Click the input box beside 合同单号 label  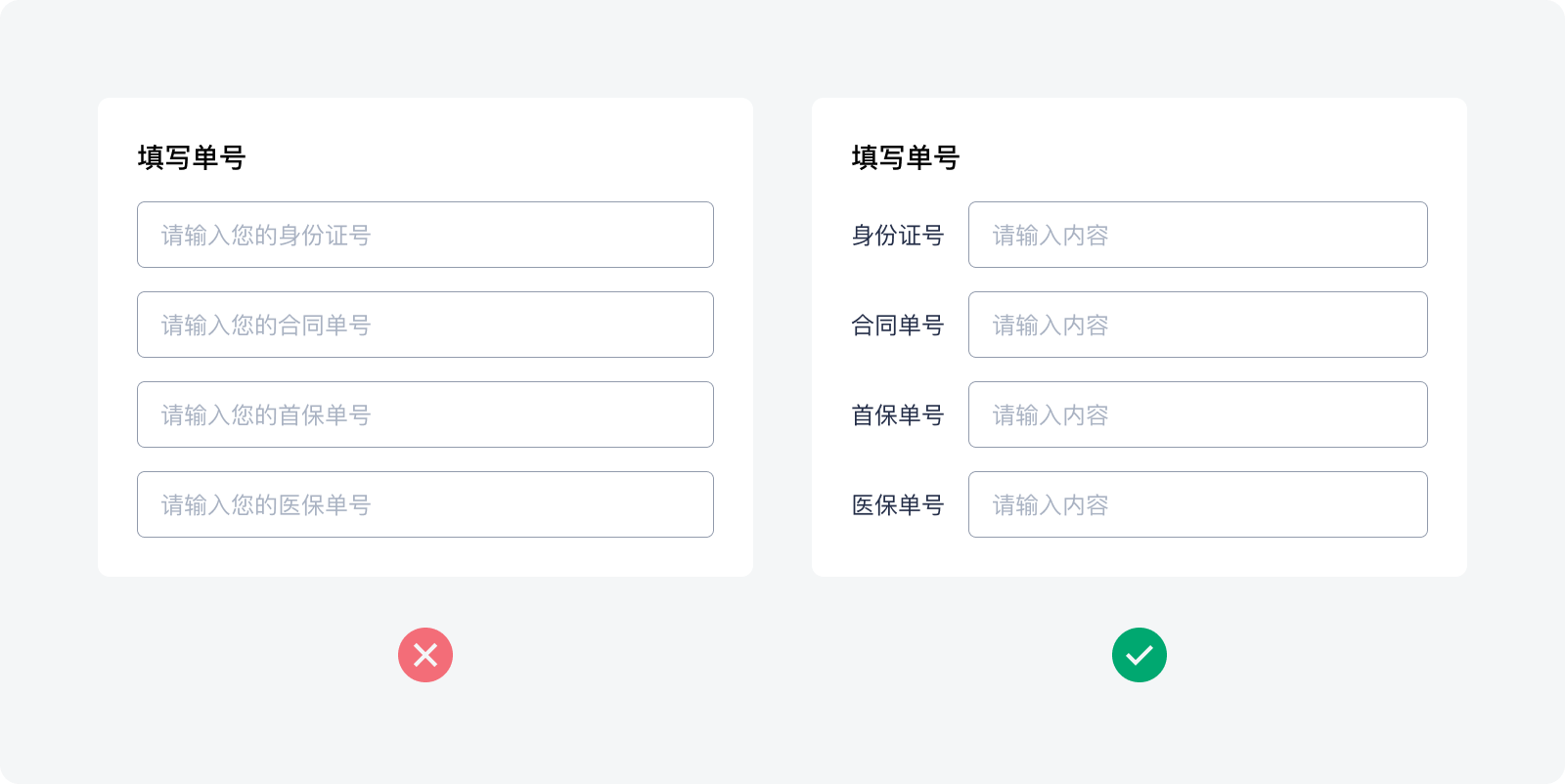tap(1198, 325)
